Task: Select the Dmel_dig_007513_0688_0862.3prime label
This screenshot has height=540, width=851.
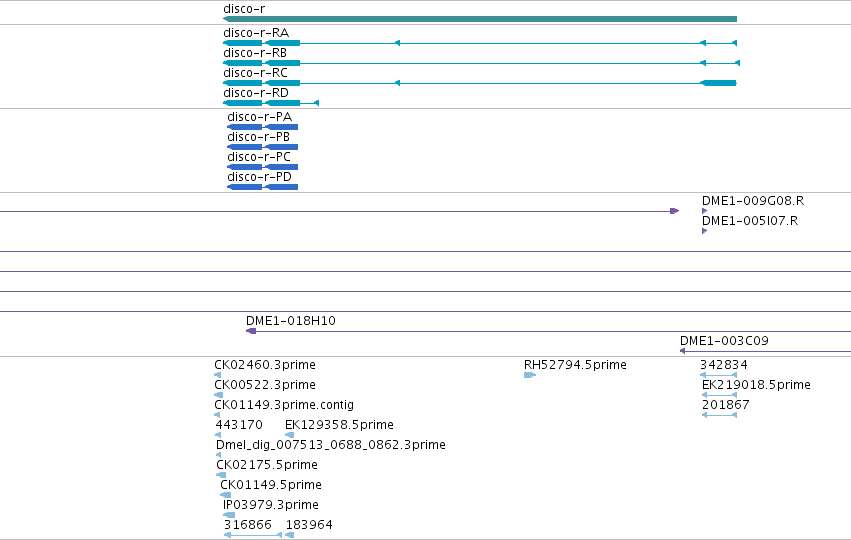Action: (x=331, y=445)
